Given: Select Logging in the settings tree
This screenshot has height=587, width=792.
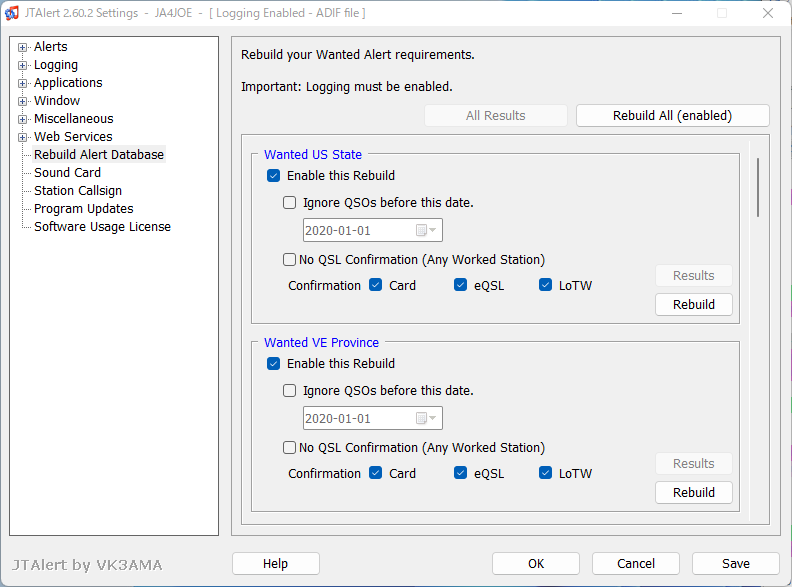Looking at the screenshot, I should pyautogui.click(x=56, y=65).
